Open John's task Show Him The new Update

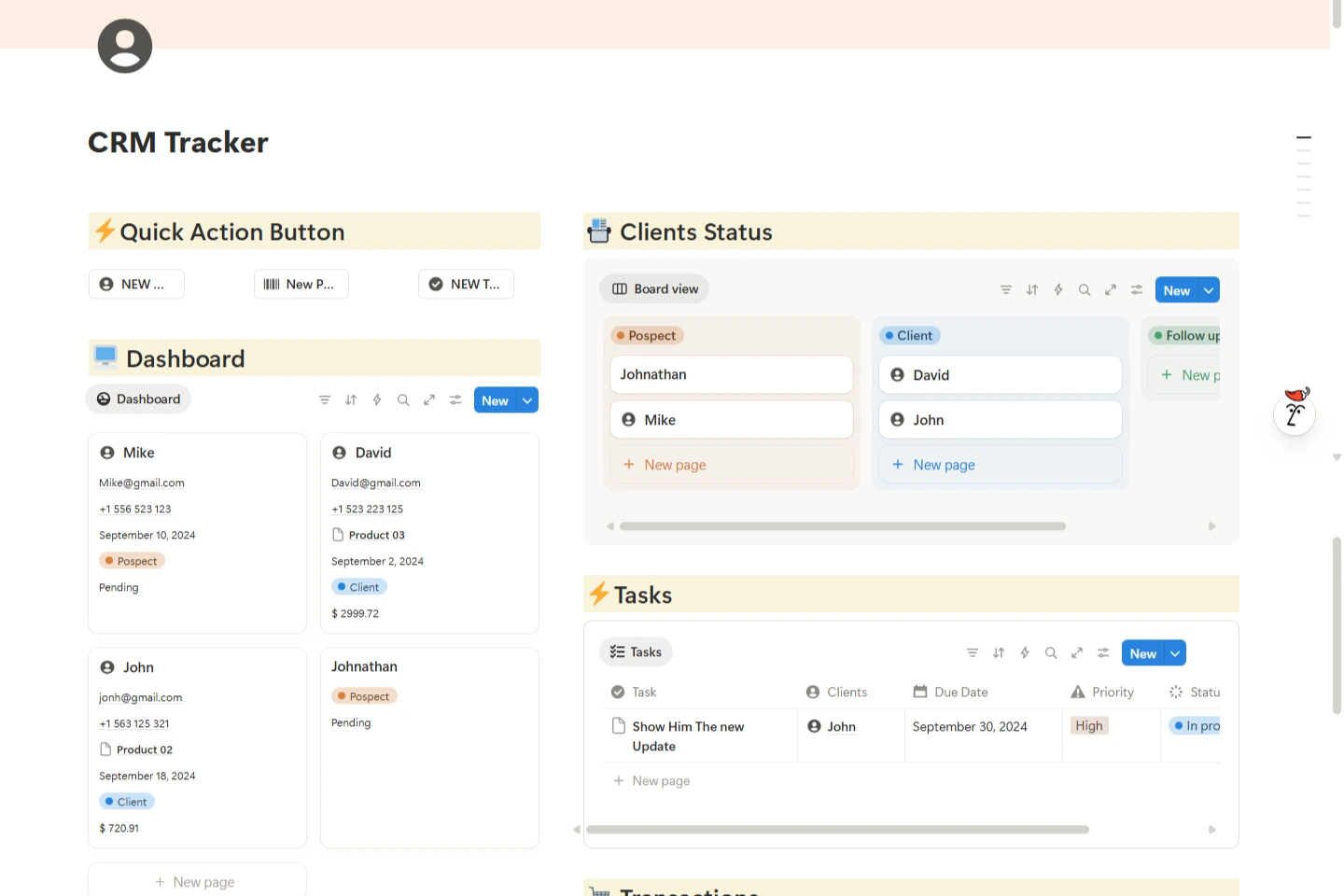(688, 735)
